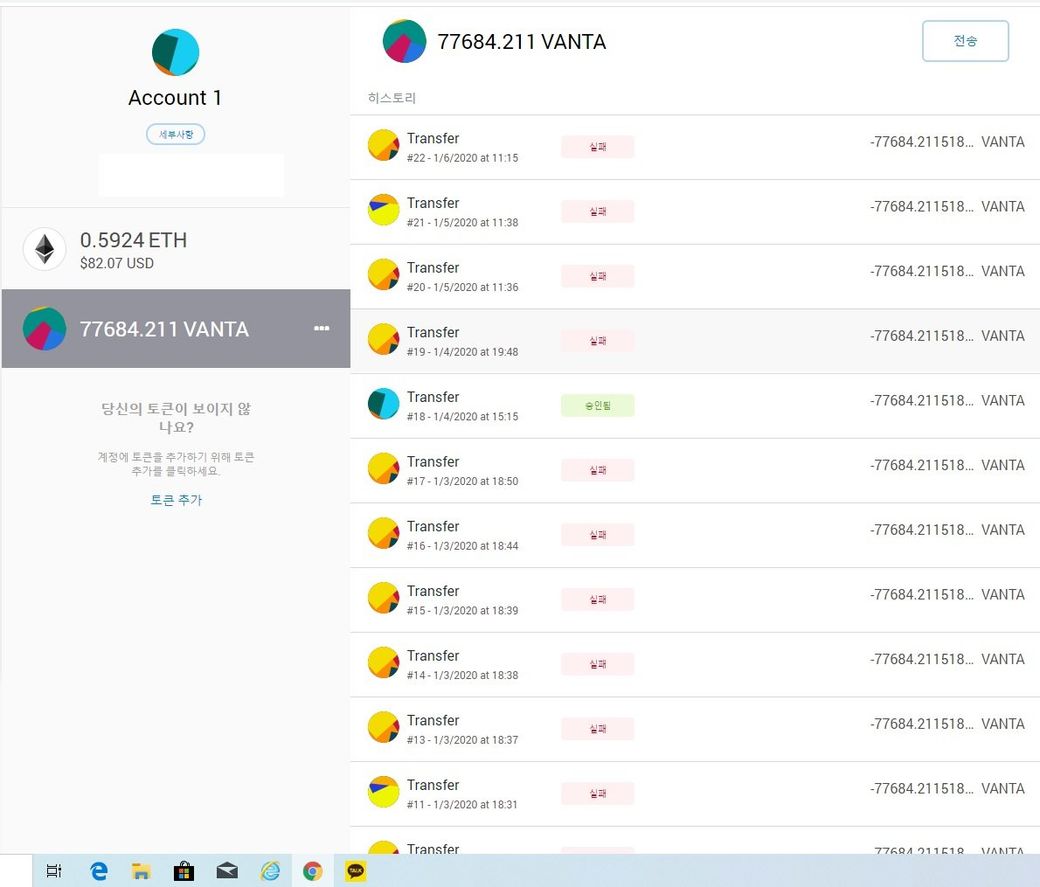This screenshot has width=1040, height=887.
Task: Click the VANTA token icon in header
Action: pyautogui.click(x=404, y=42)
